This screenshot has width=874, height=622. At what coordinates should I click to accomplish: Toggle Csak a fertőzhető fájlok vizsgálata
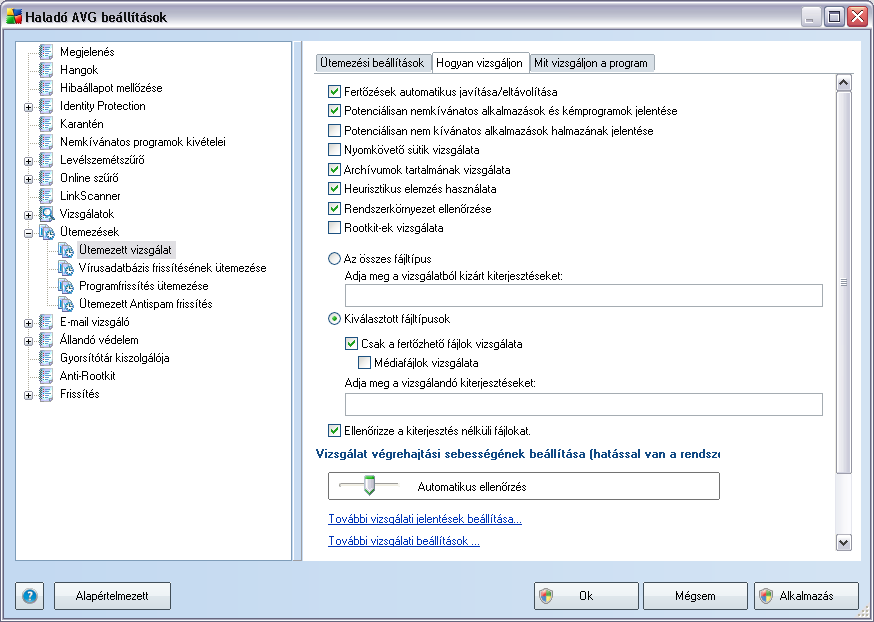351,343
